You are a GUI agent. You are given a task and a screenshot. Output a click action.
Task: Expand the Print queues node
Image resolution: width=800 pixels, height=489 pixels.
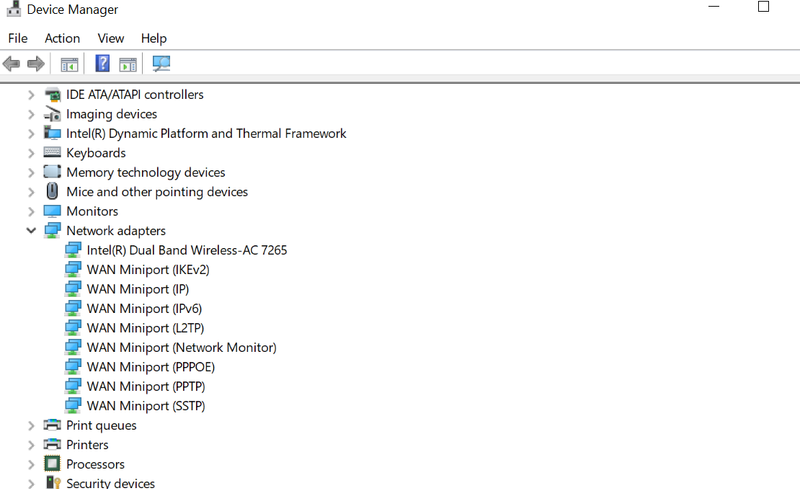[x=31, y=425]
